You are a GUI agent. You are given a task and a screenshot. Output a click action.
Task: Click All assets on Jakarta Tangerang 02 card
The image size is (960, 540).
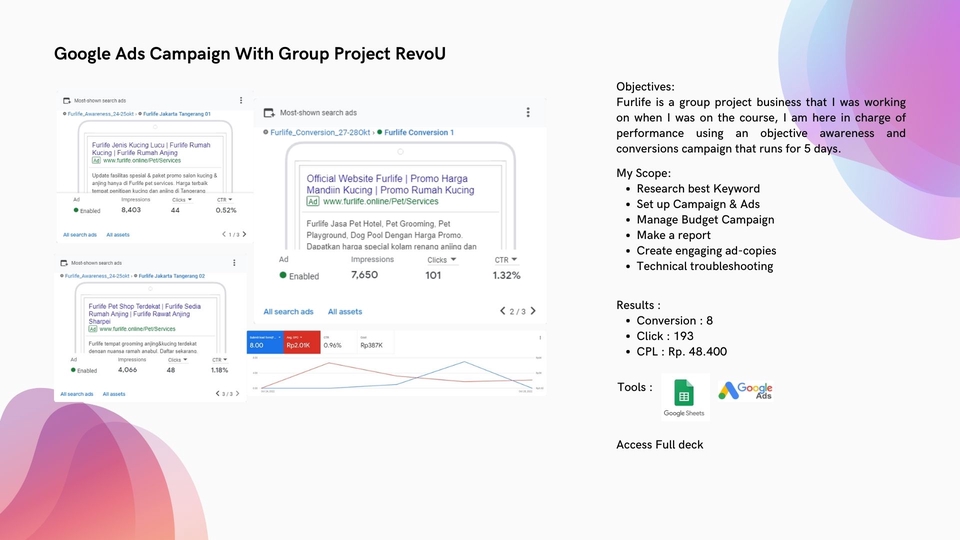[x=114, y=394]
